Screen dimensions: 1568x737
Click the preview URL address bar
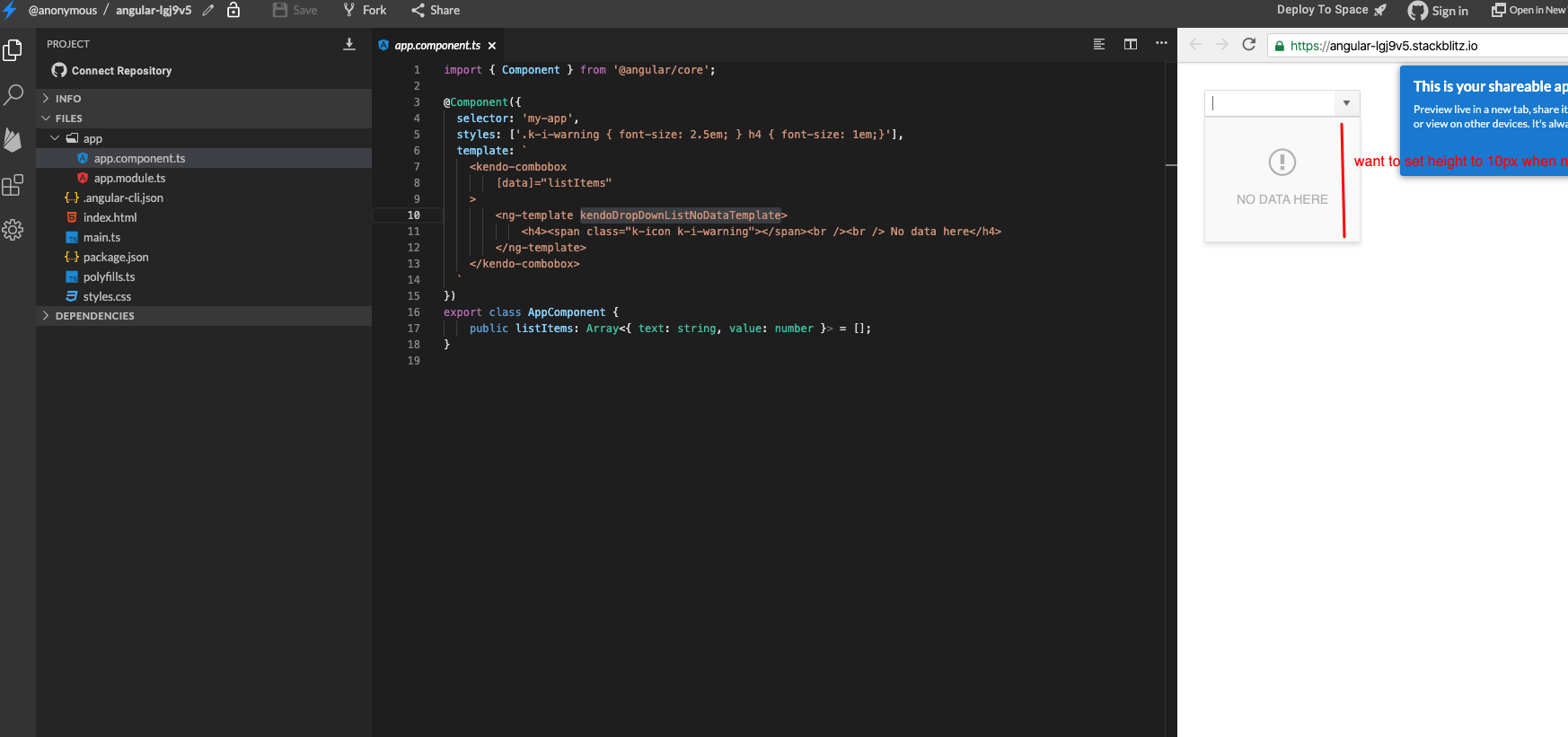point(1419,46)
